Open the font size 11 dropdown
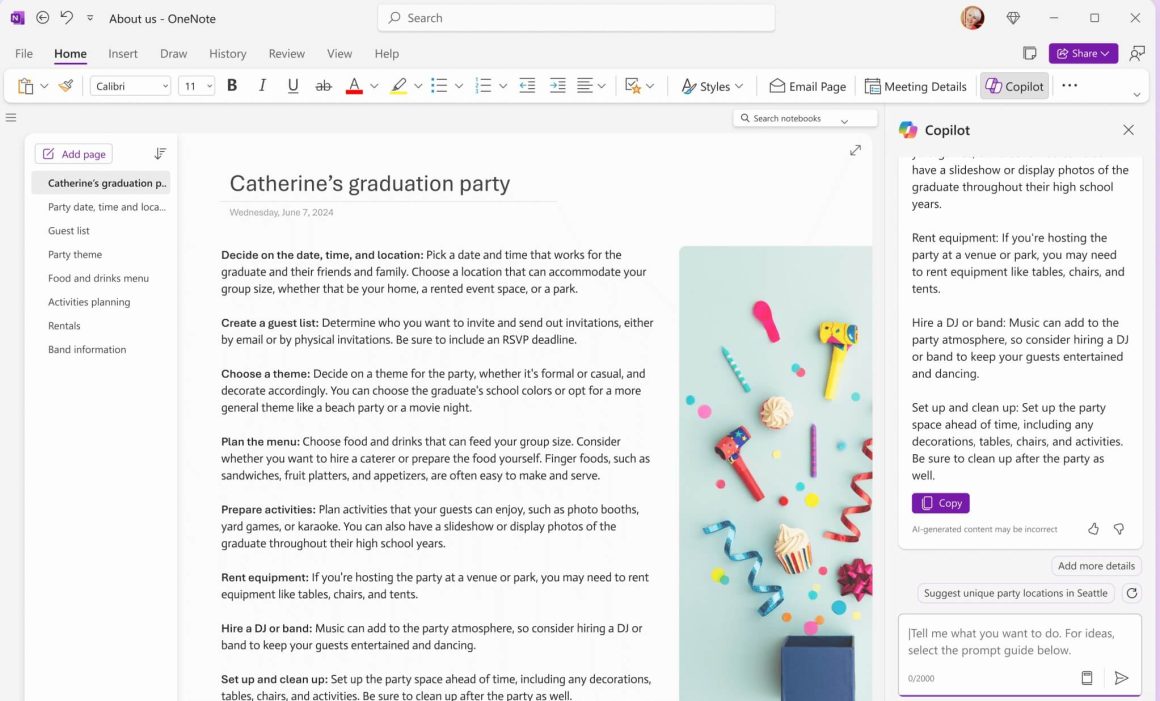1160x701 pixels. 197,87
